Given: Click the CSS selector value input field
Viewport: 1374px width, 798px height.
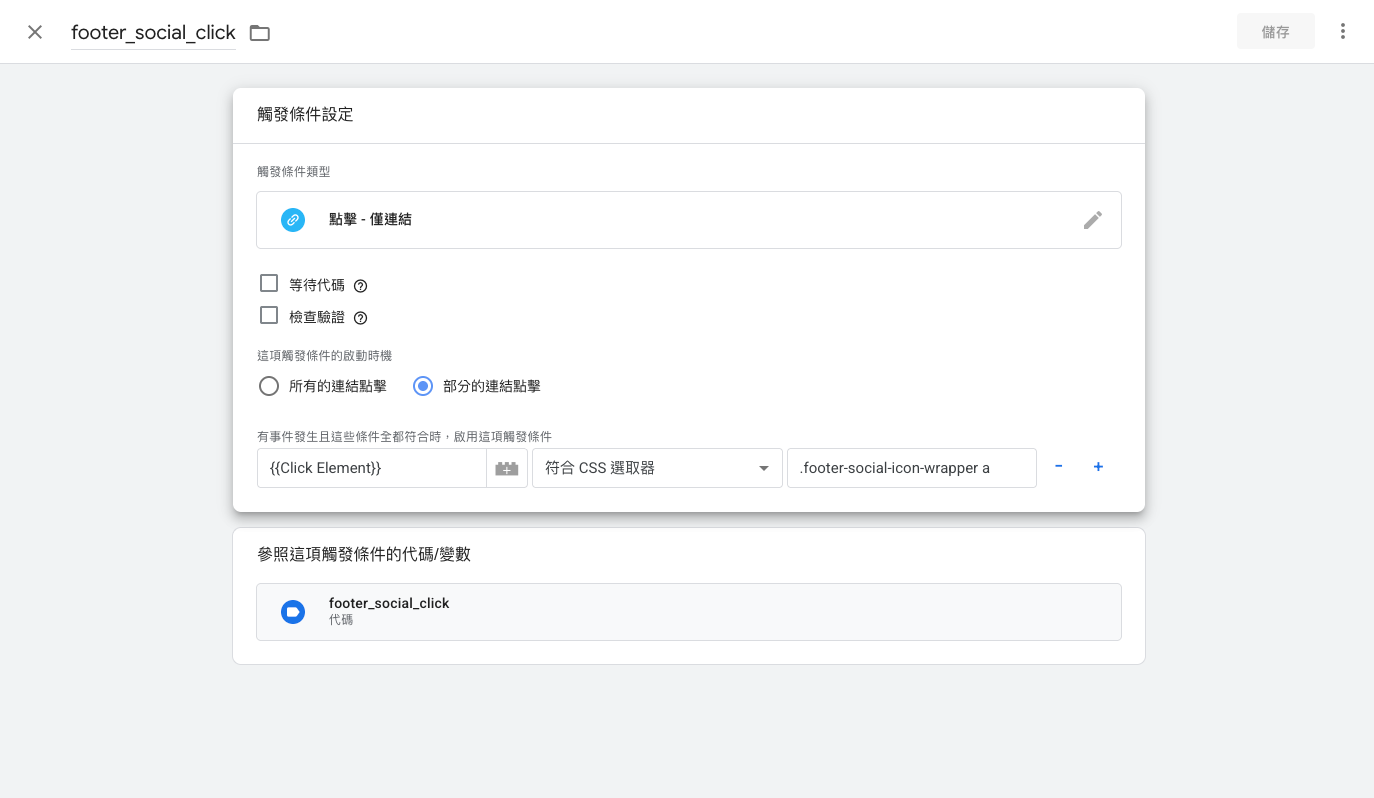Looking at the screenshot, I should click(x=911, y=468).
